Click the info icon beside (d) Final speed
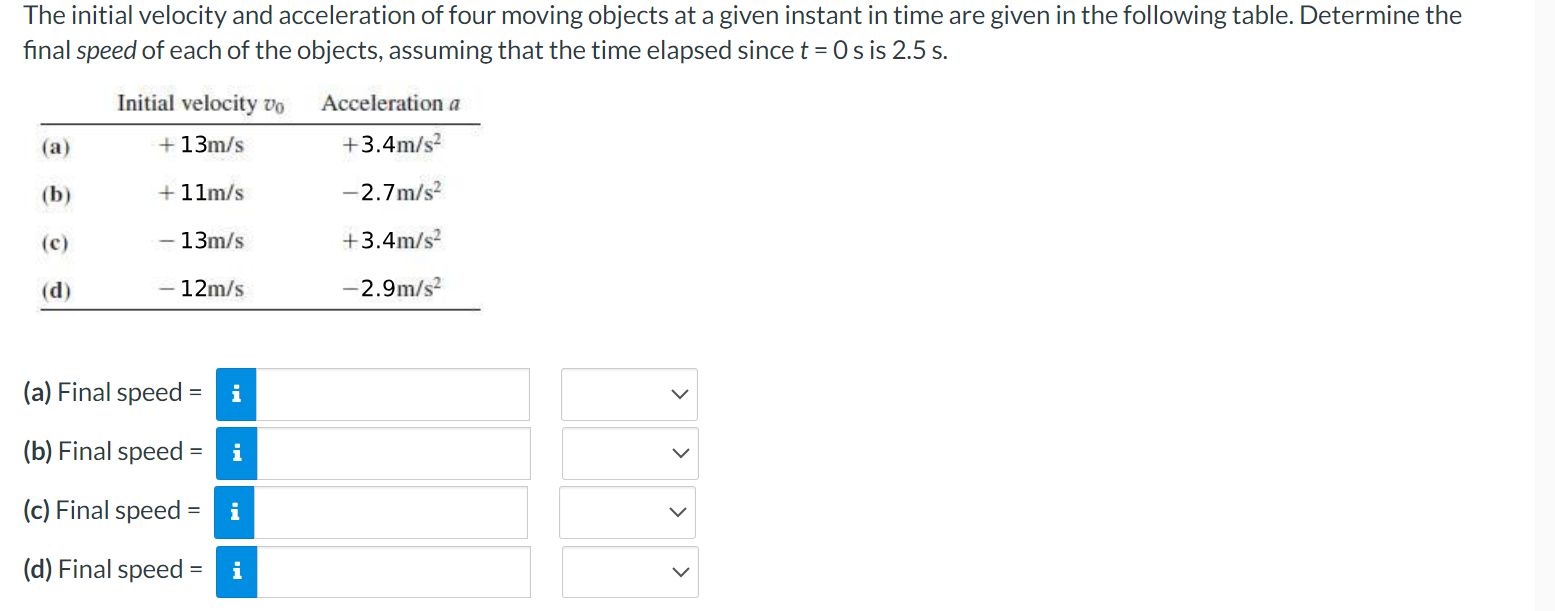 tap(236, 571)
